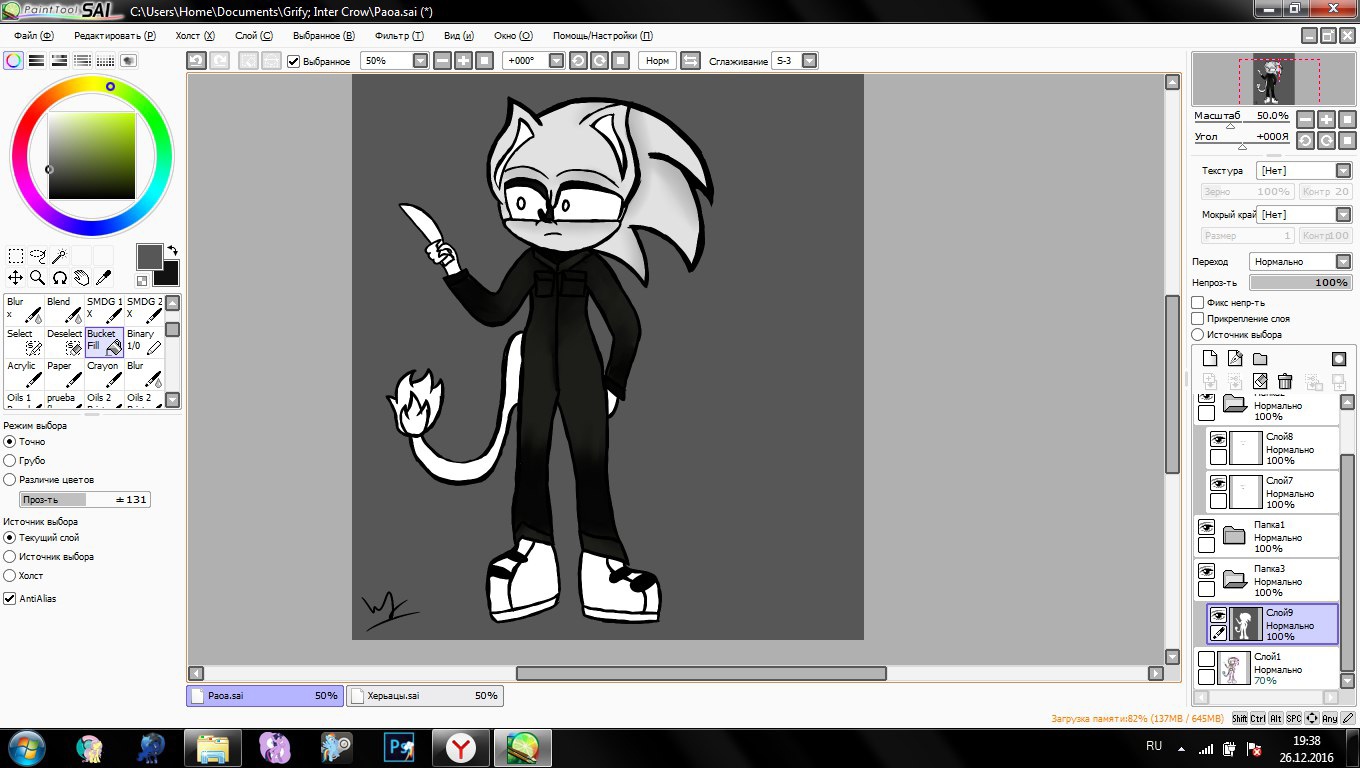Viewport: 1360px width, 768px height.
Task: Hide folder Папка1 via its eye icon
Action: pyautogui.click(x=1206, y=527)
